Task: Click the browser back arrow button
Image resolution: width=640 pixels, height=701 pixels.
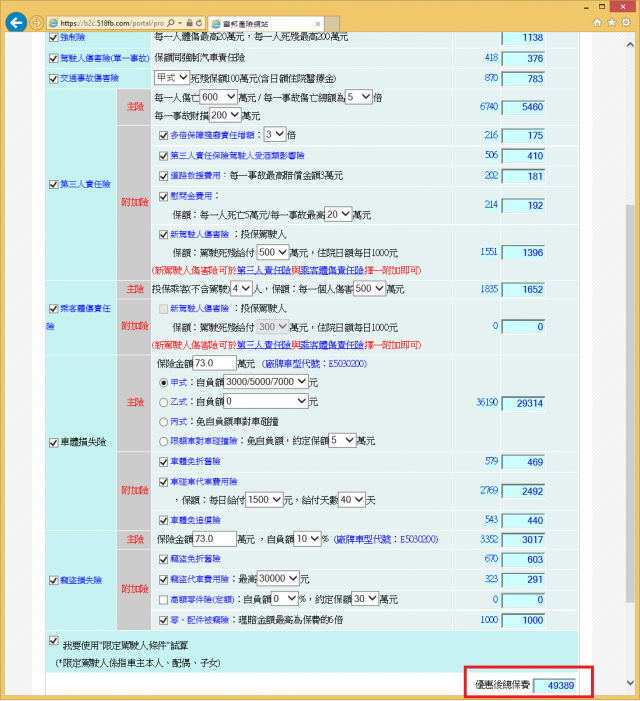Action: coord(16,23)
